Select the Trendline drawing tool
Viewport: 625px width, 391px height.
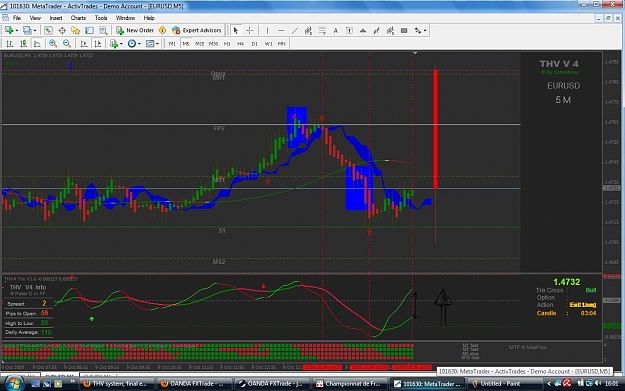pyautogui.click(x=295, y=30)
